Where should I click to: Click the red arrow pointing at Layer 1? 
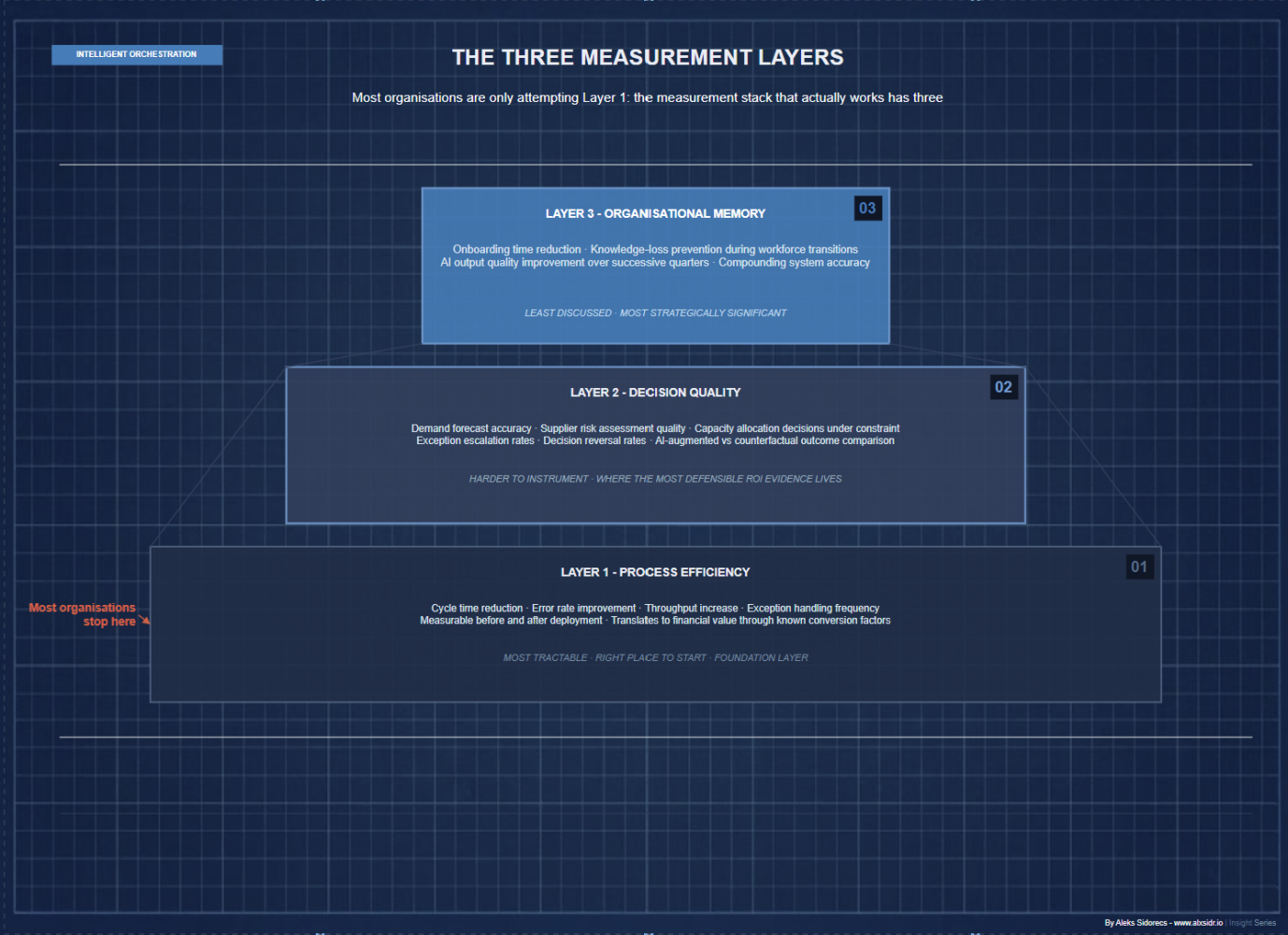pos(145,621)
